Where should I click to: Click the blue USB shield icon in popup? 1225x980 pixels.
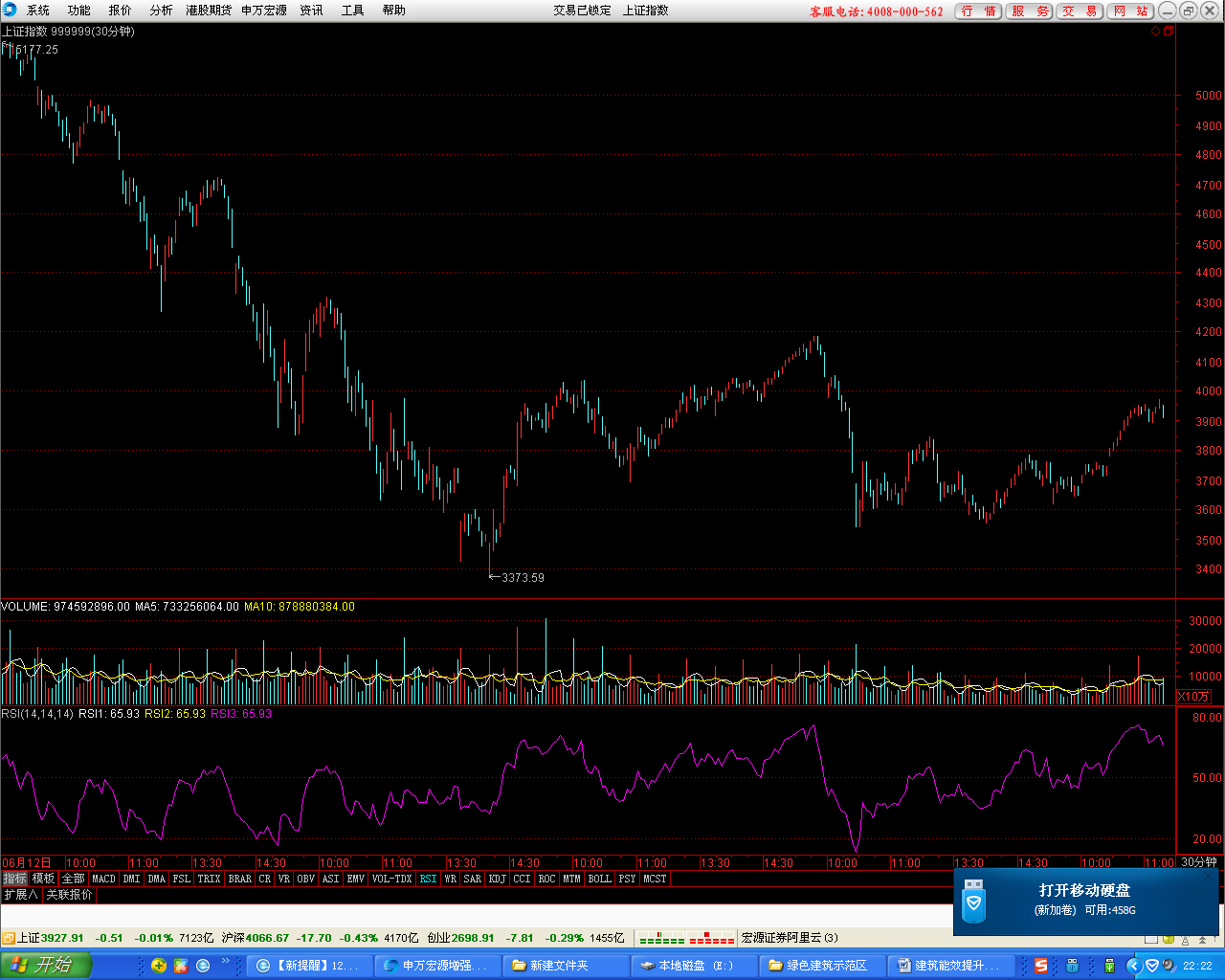click(973, 901)
